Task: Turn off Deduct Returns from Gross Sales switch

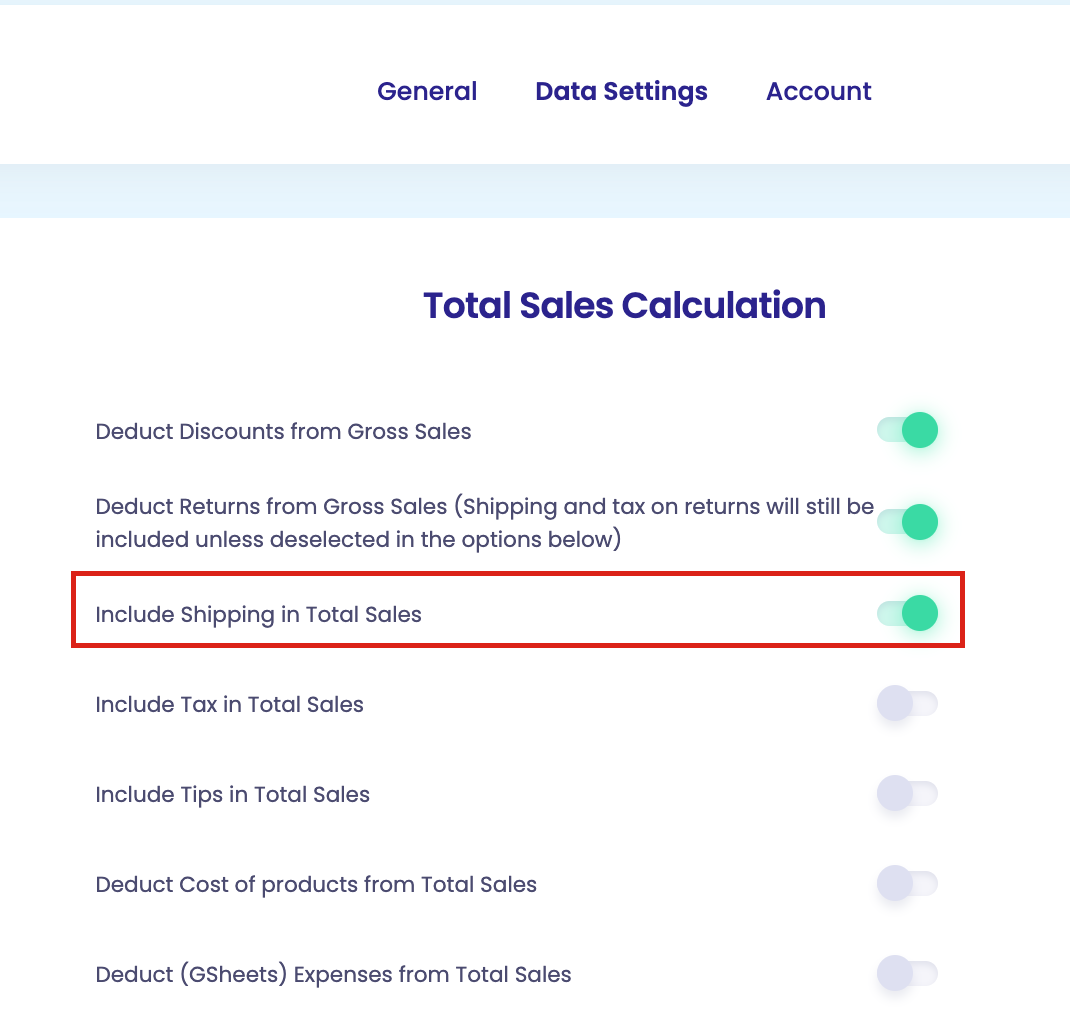Action: pyautogui.click(x=908, y=522)
